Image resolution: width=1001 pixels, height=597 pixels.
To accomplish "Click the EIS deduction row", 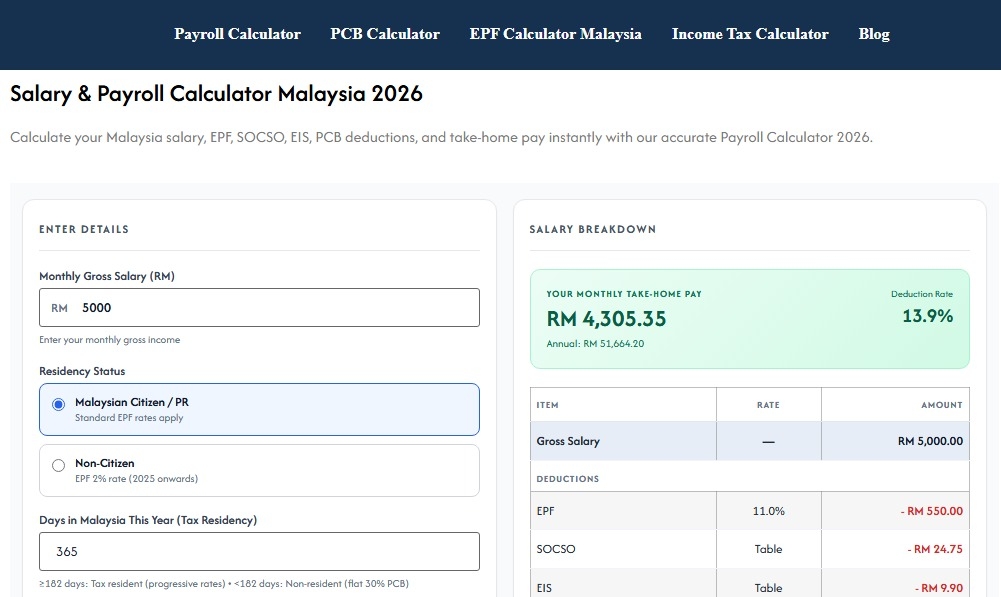I will 749,585.
